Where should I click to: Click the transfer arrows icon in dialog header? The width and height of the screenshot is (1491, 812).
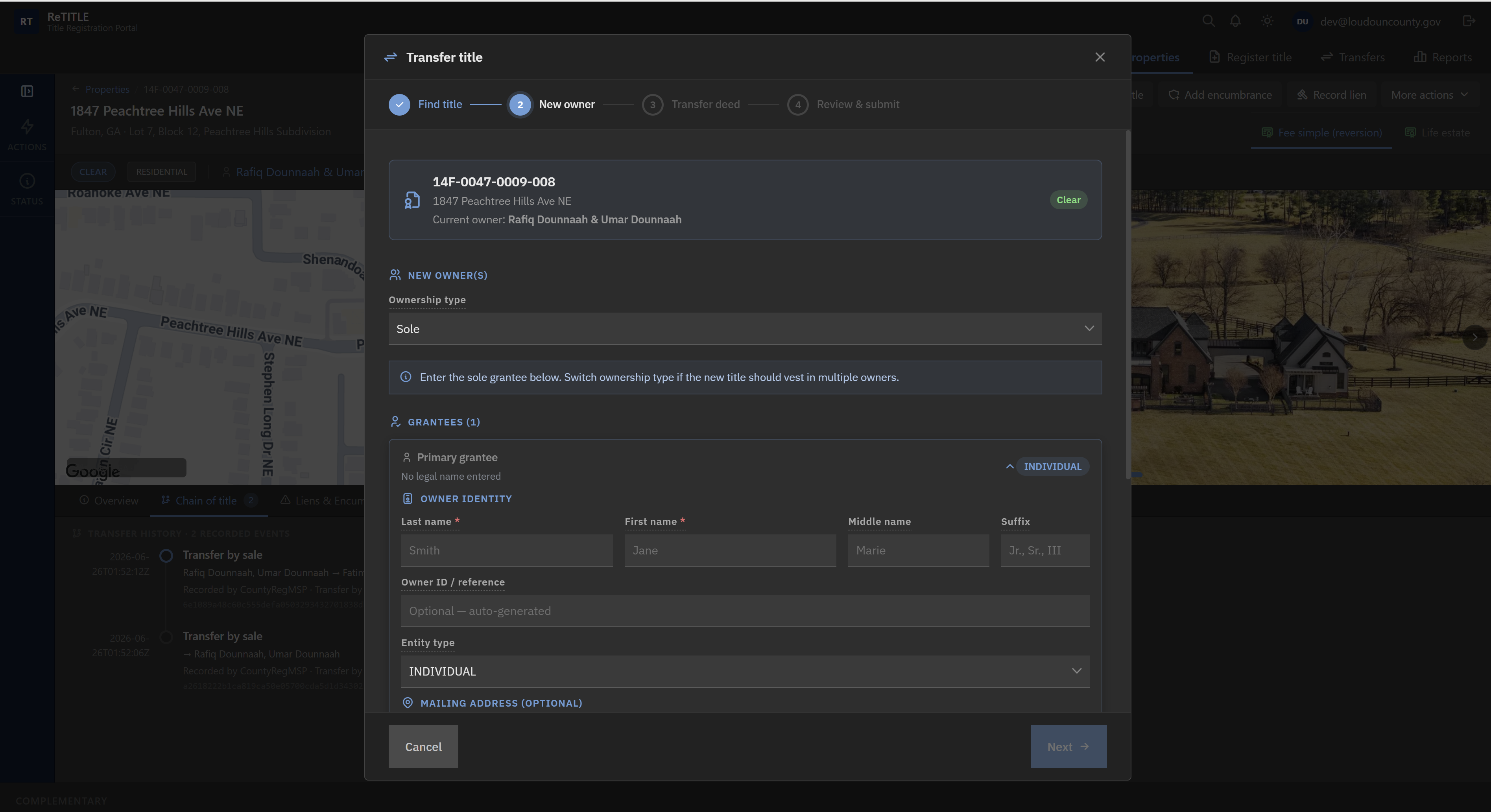[391, 57]
